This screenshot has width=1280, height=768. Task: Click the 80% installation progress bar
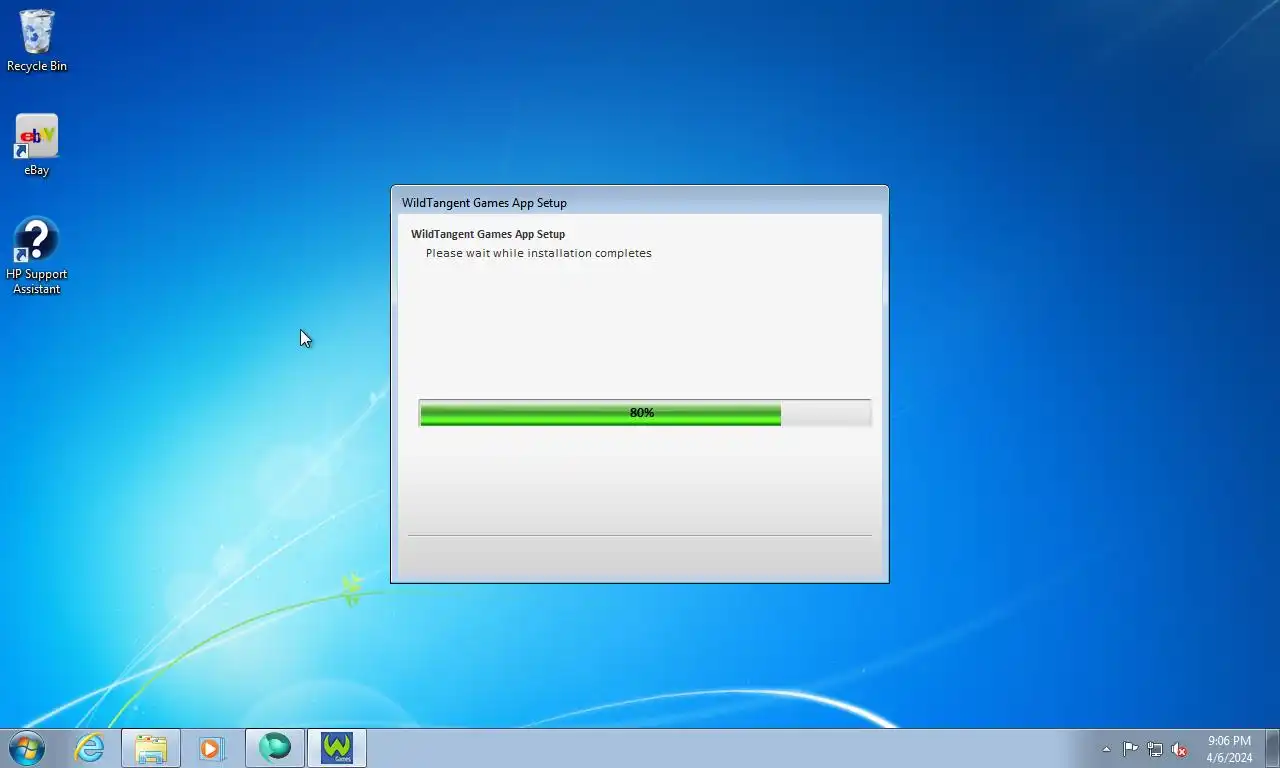coord(645,413)
